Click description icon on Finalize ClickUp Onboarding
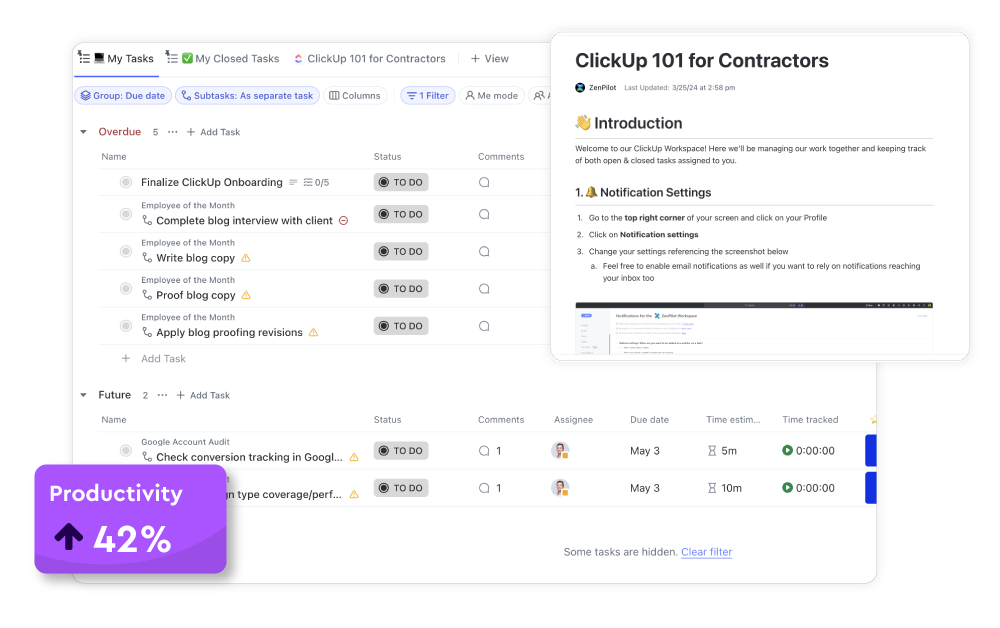The height and width of the screenshot is (628, 1000). pyautogui.click(x=293, y=182)
